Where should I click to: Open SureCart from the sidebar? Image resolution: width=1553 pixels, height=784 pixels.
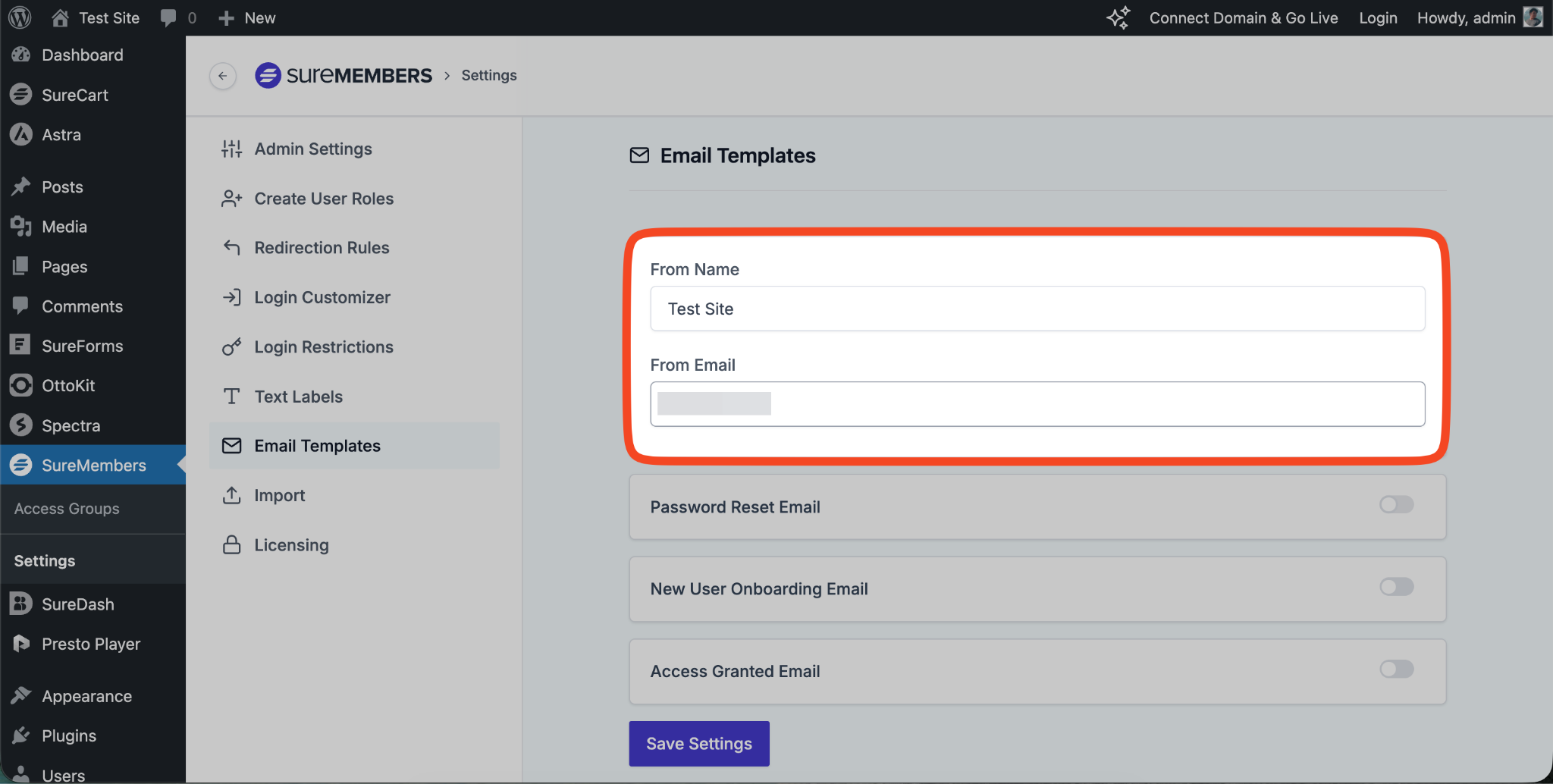(74, 95)
